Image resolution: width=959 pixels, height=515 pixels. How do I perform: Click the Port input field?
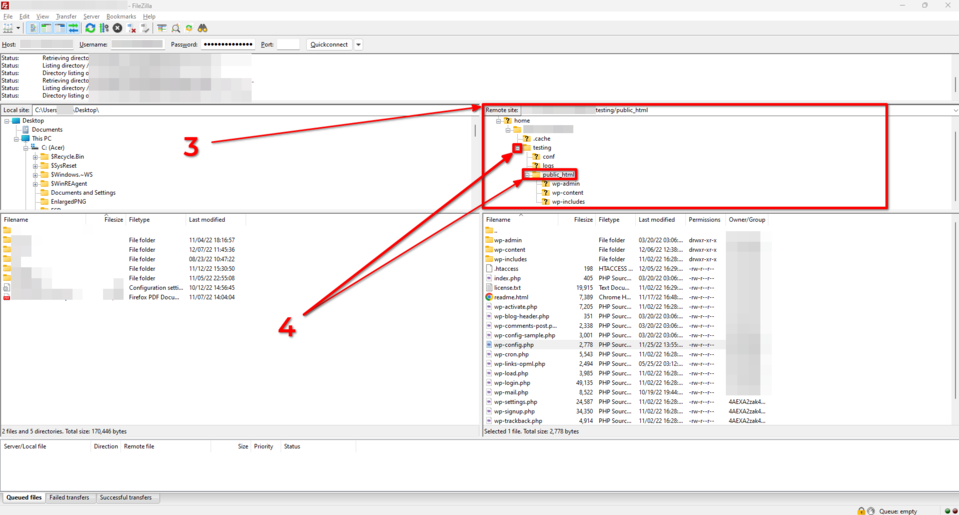tap(288, 45)
